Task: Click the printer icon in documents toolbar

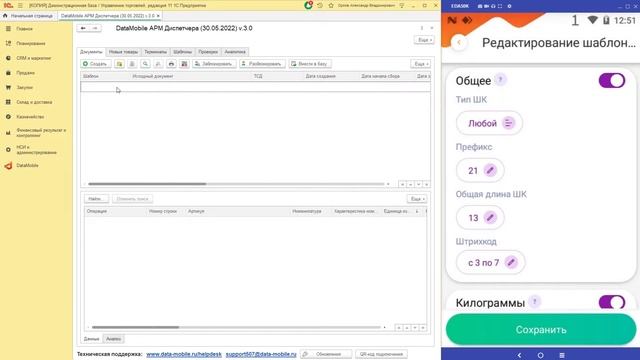Action: [x=171, y=64]
